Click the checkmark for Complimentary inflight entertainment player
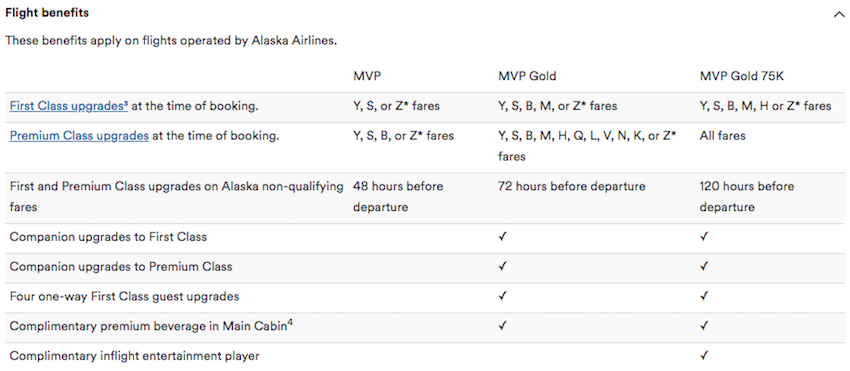 click(704, 356)
